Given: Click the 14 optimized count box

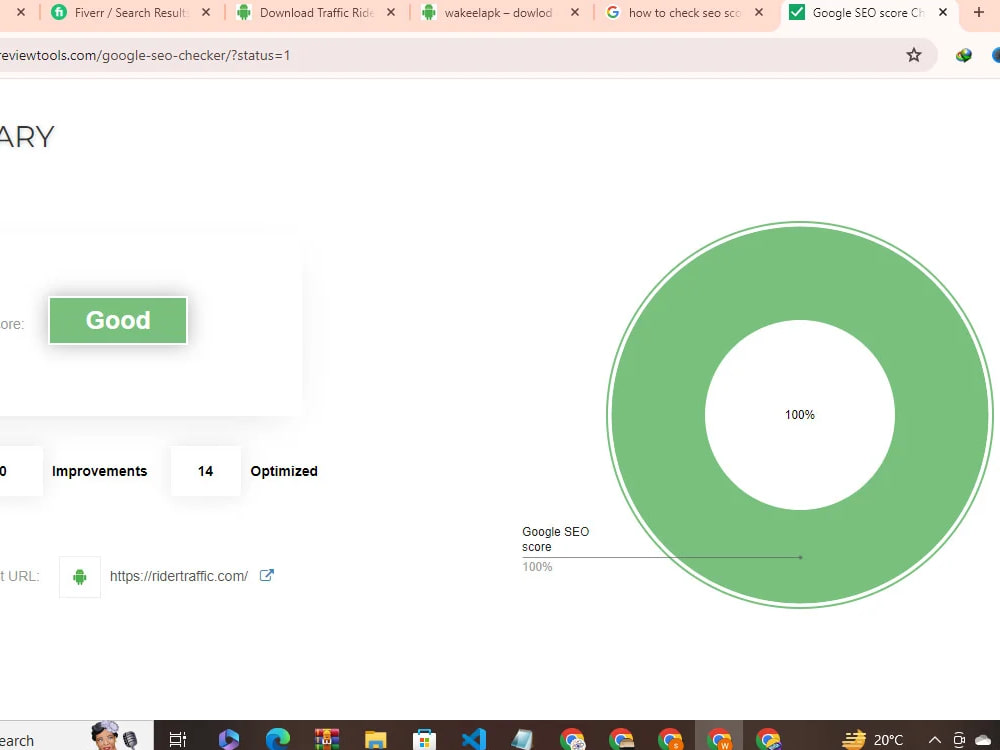Looking at the screenshot, I should click(x=205, y=471).
